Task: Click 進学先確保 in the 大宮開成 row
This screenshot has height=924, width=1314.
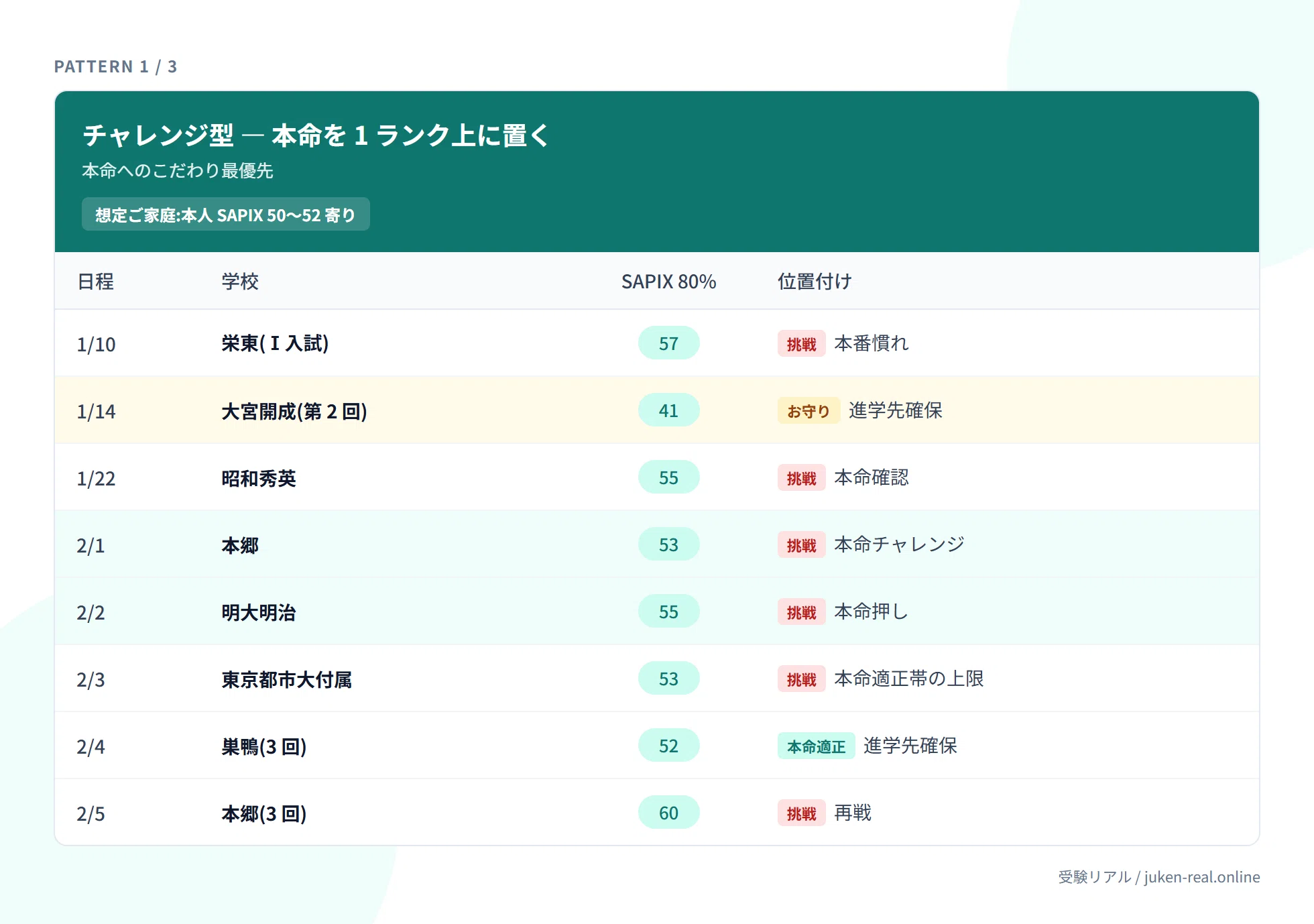Action: (x=895, y=410)
